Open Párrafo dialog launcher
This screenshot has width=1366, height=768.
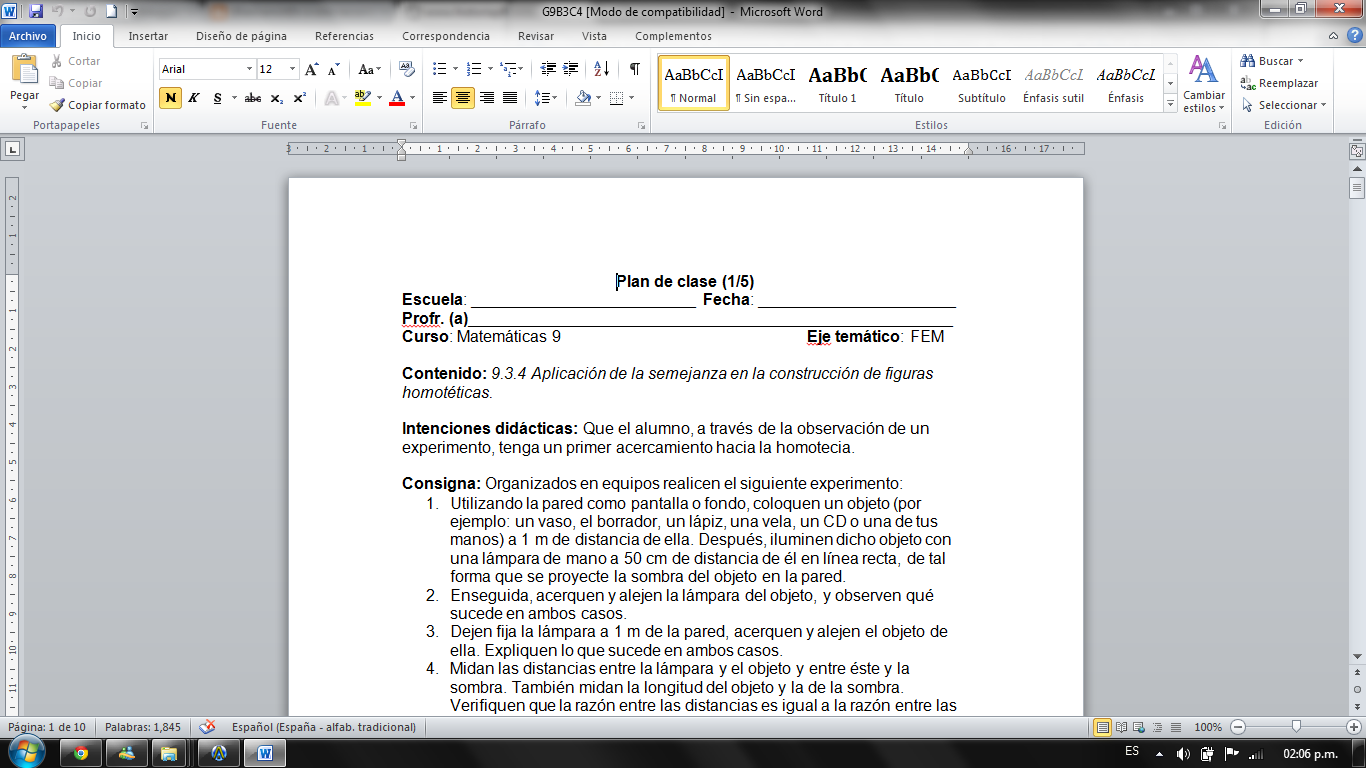[644, 126]
